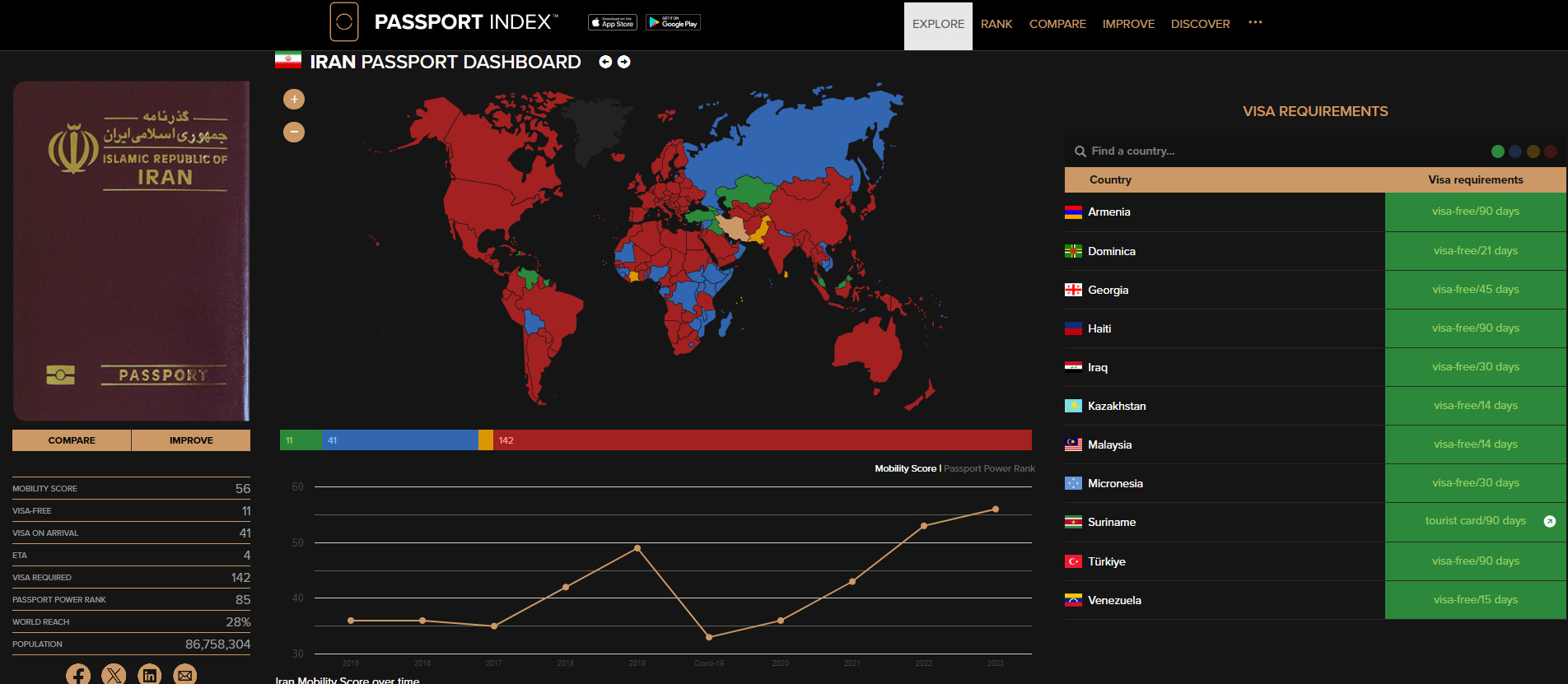Share dashboard on Facebook
This screenshot has height=684, width=1568.
tap(78, 675)
